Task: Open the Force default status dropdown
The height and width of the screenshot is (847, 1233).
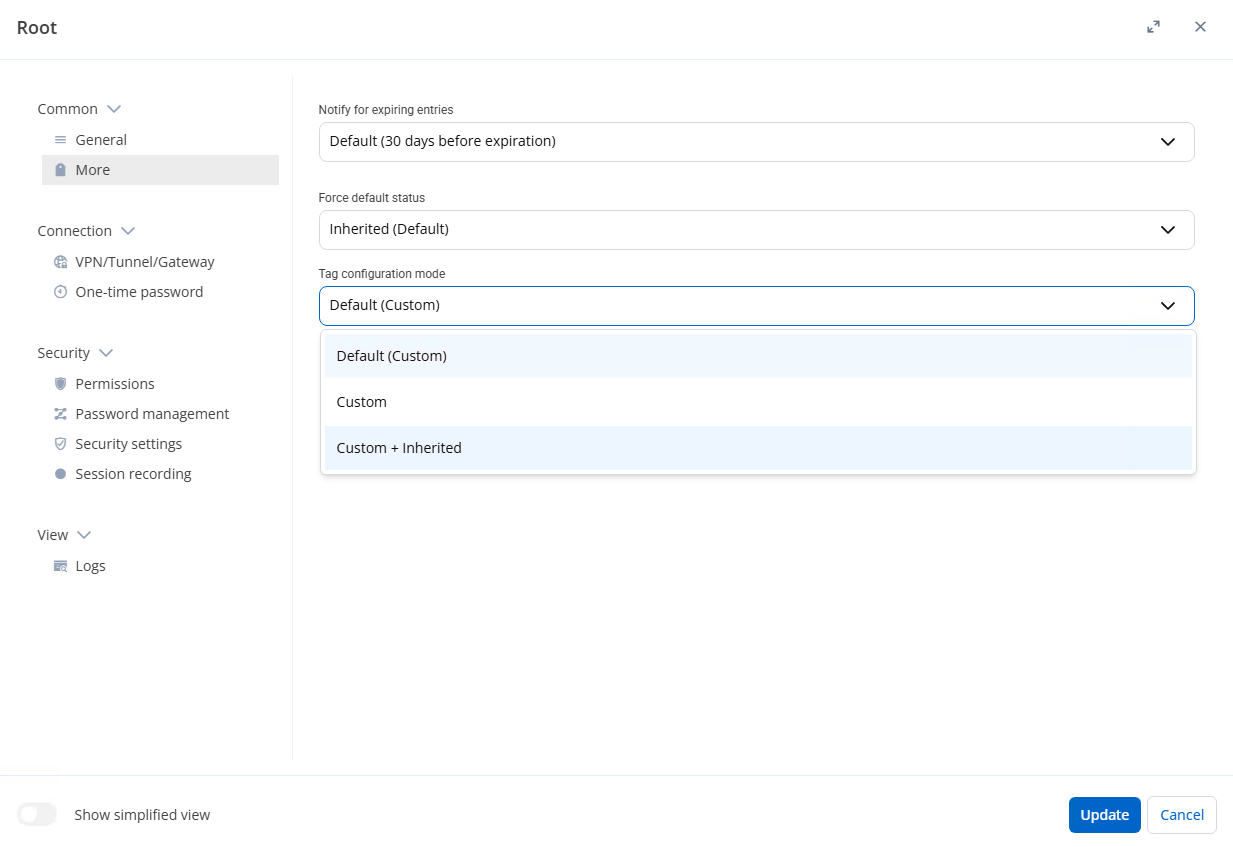Action: tap(756, 229)
